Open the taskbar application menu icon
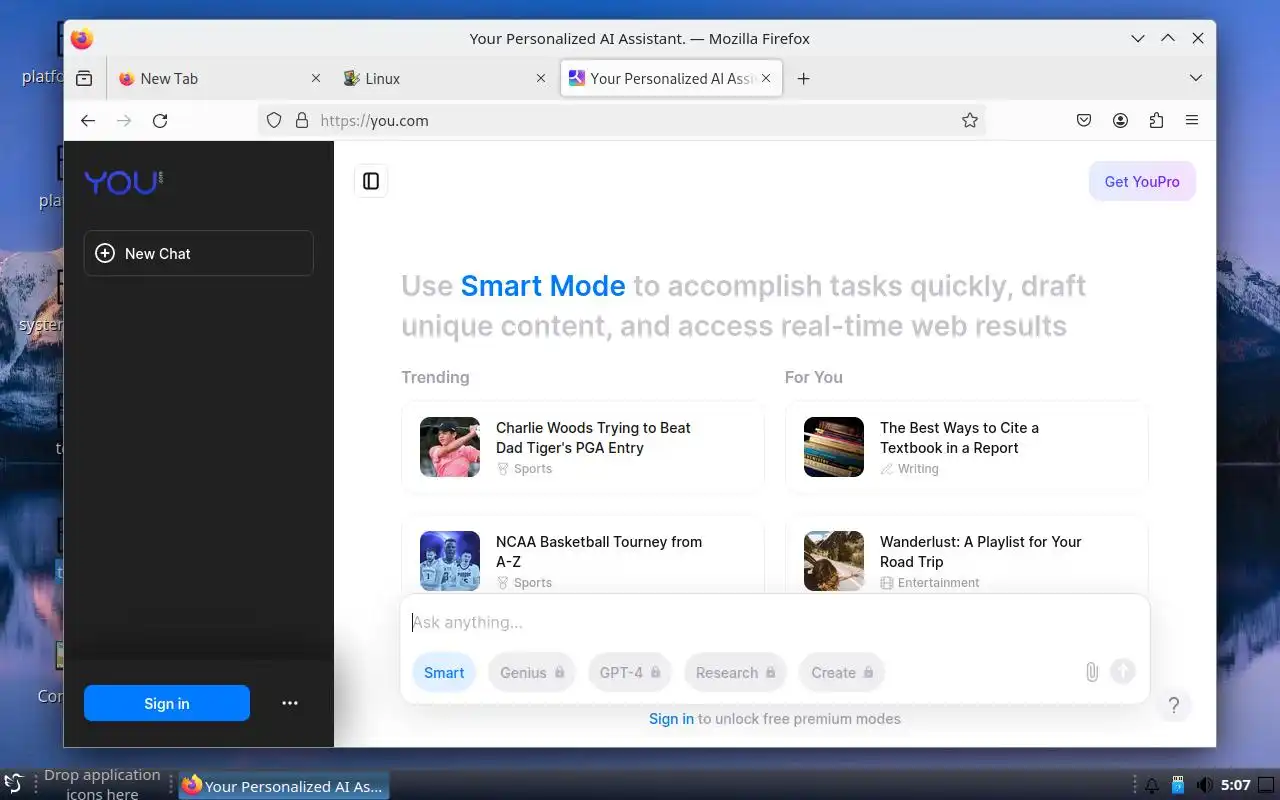 [x=13, y=784]
